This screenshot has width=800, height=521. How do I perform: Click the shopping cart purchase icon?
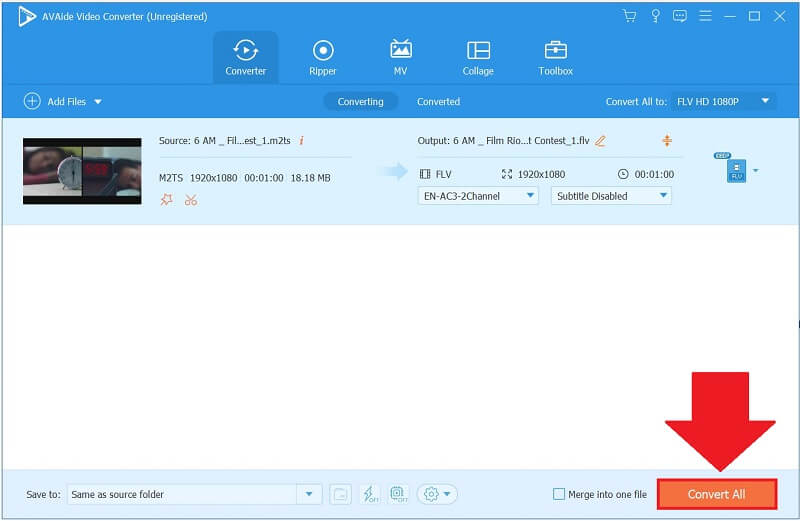[x=629, y=16]
